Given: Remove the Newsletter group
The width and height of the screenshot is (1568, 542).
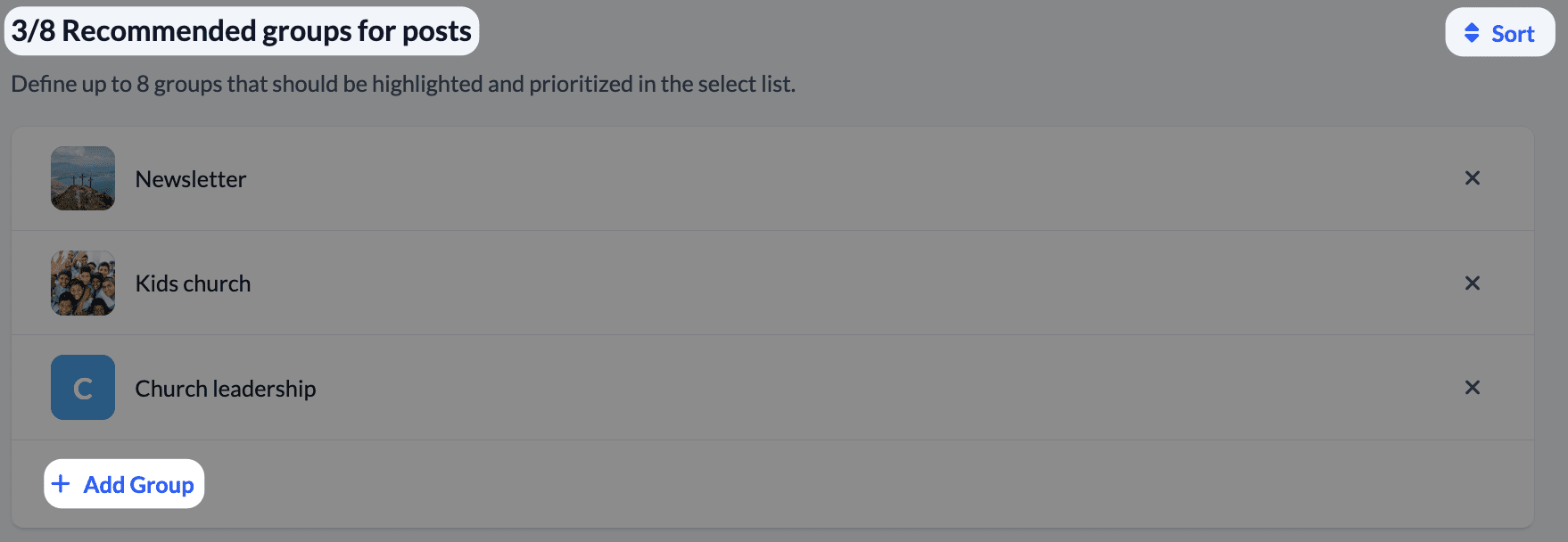Looking at the screenshot, I should tap(1472, 178).
